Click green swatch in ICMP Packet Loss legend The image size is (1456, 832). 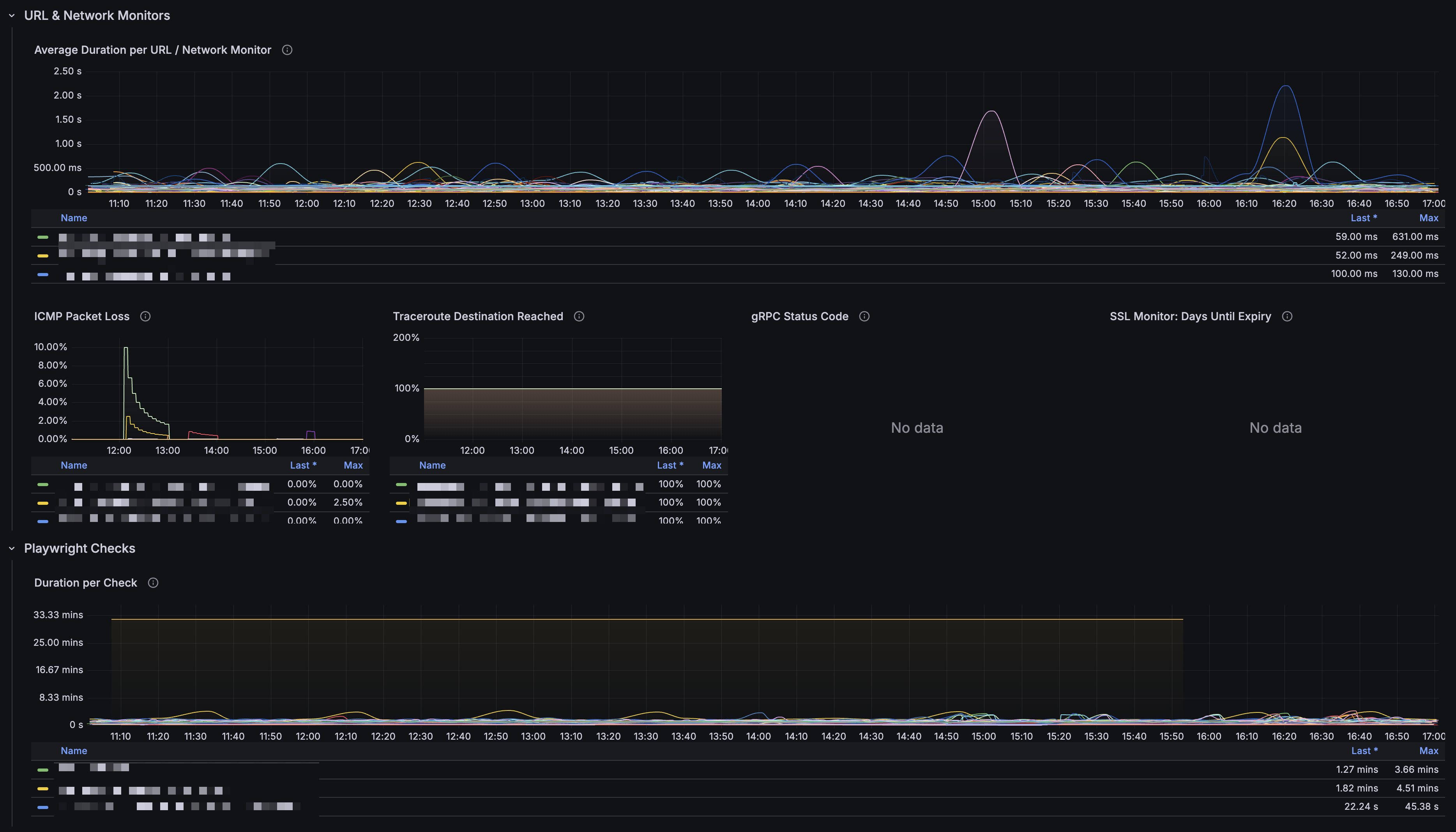43,485
